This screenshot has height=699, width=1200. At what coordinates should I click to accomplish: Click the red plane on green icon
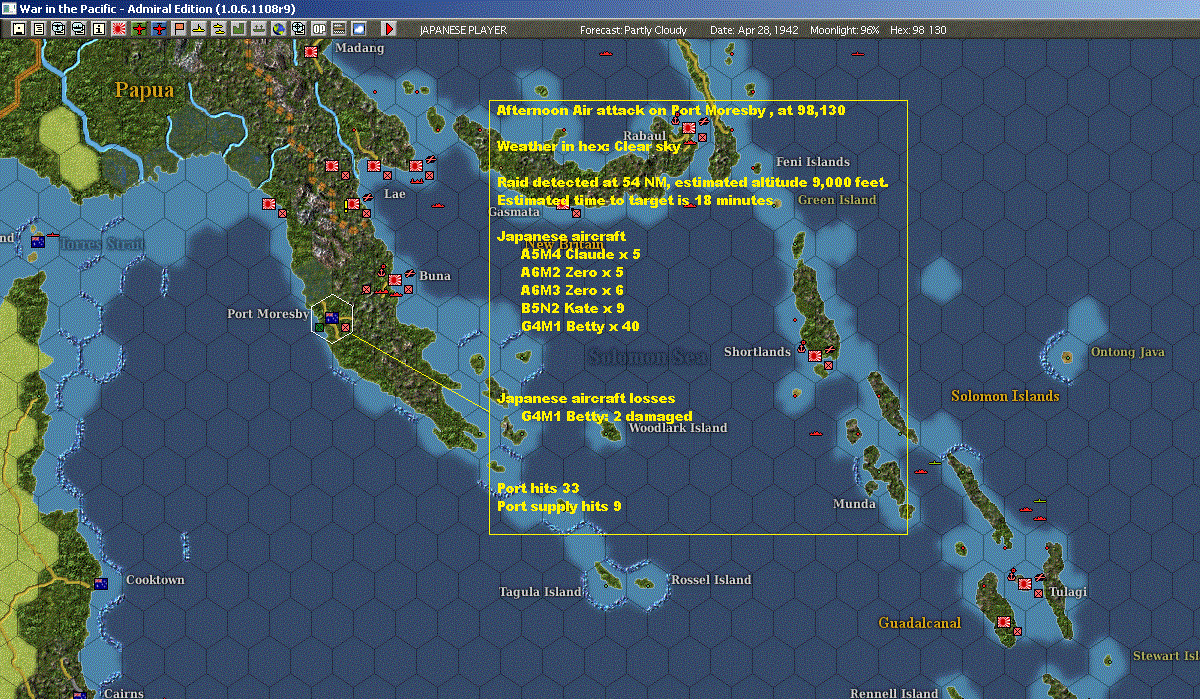pos(138,29)
